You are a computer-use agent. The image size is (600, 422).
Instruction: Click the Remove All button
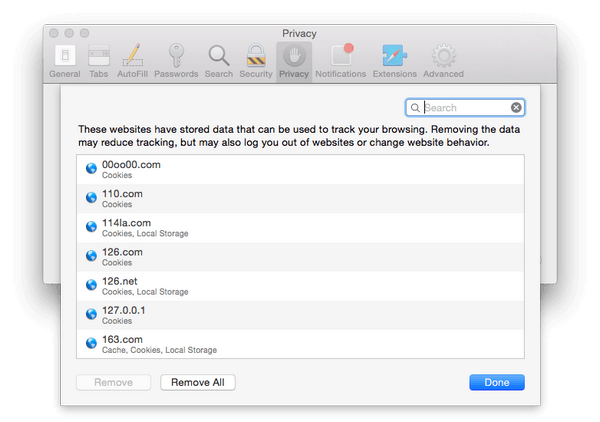pos(198,382)
